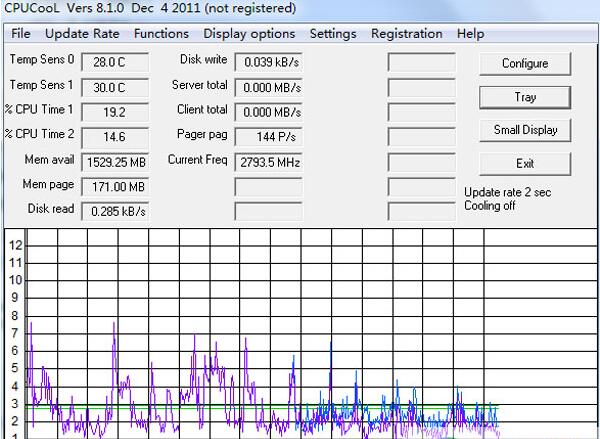Click the Pager pag value 144 P/s
This screenshot has height=439, width=600.
coord(268,137)
